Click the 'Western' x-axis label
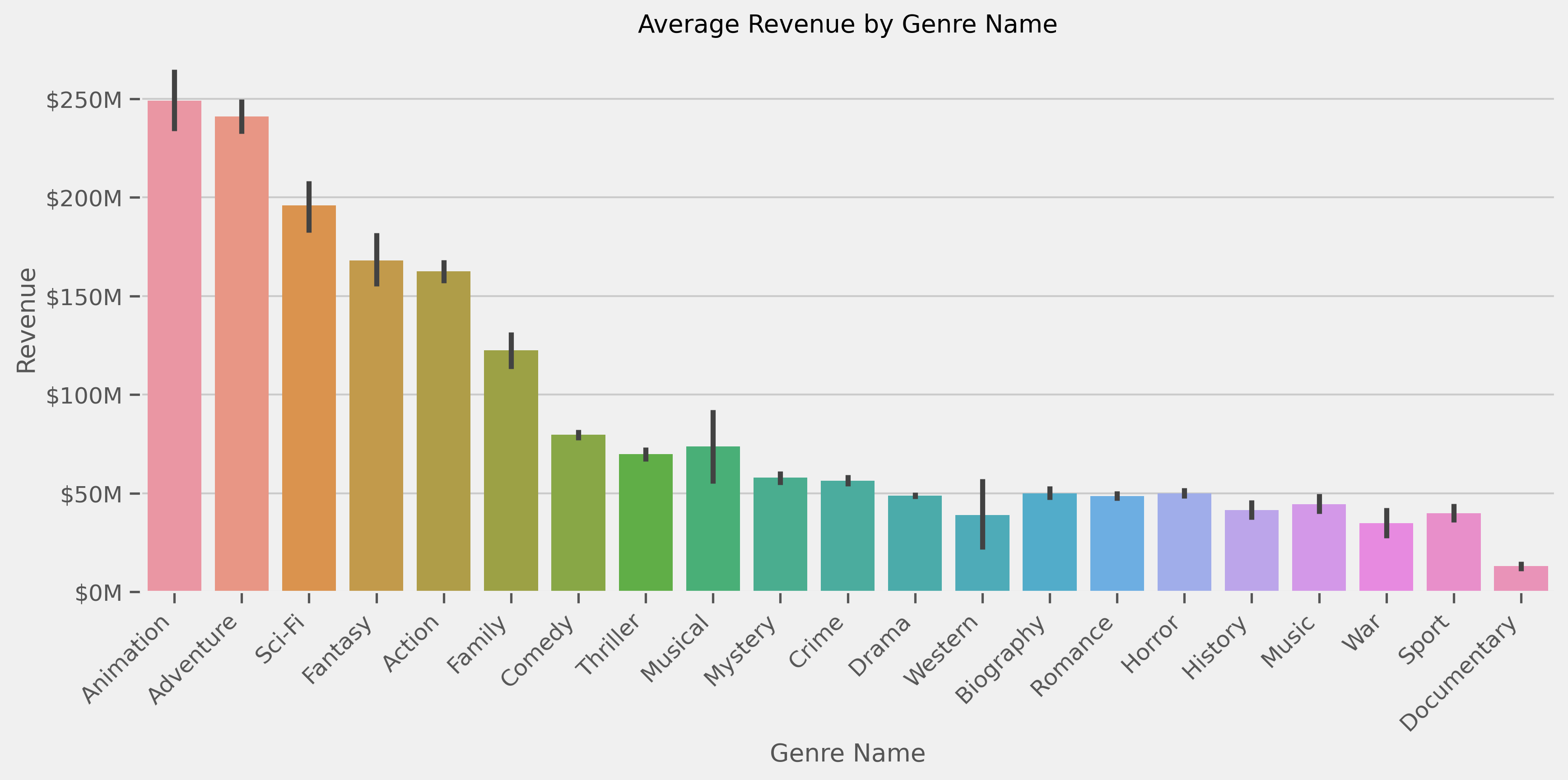The height and width of the screenshot is (780, 1568). click(941, 650)
